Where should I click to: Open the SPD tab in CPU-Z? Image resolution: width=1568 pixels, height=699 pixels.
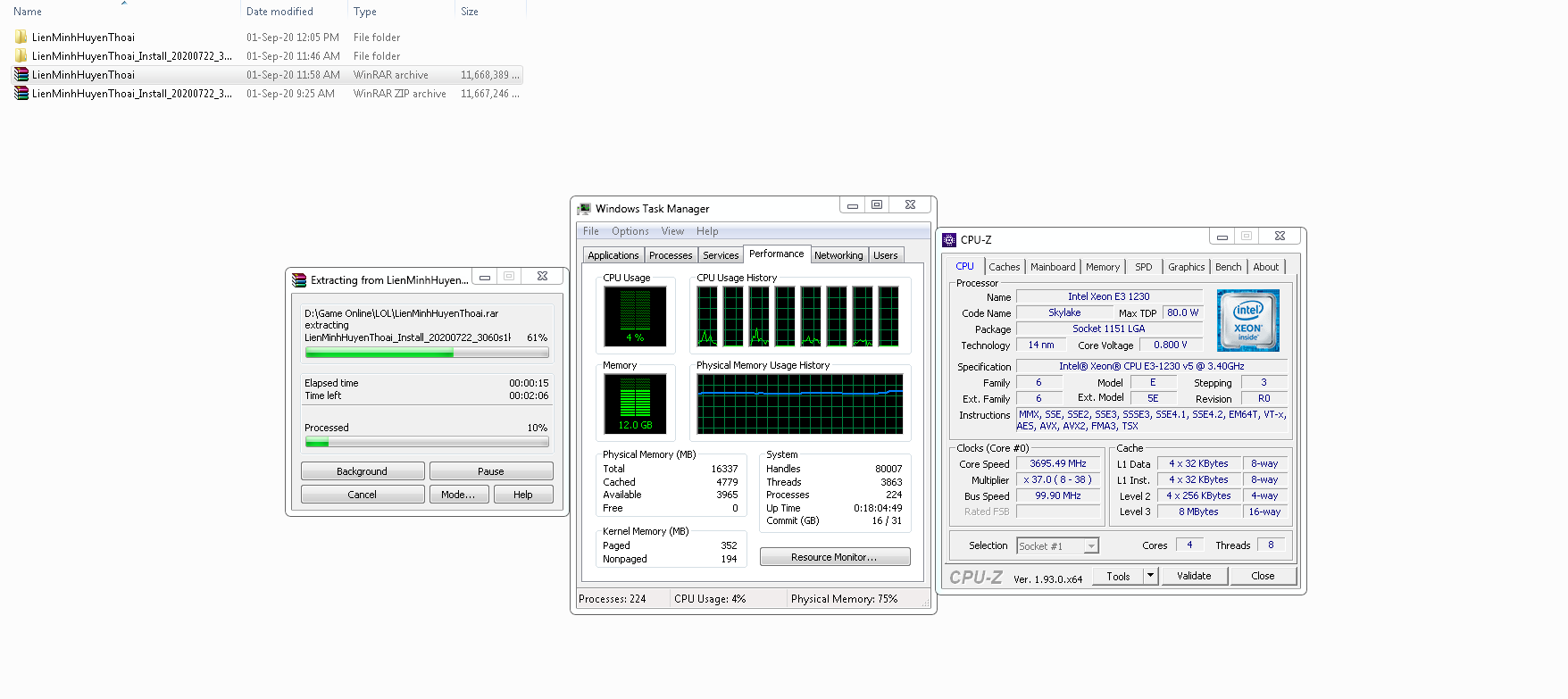1144,267
